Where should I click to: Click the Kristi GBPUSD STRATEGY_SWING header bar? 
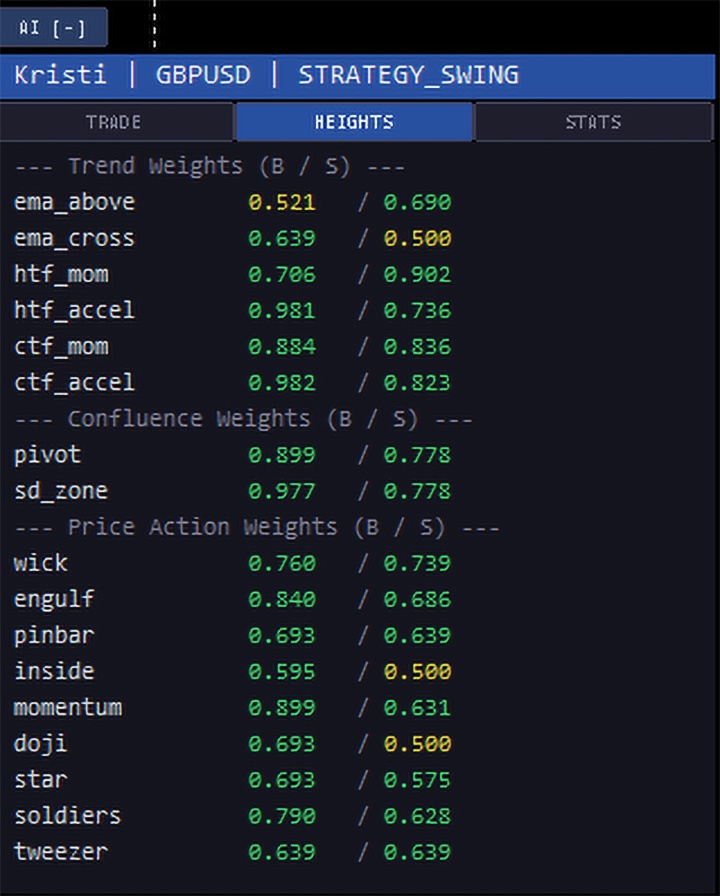pos(357,76)
